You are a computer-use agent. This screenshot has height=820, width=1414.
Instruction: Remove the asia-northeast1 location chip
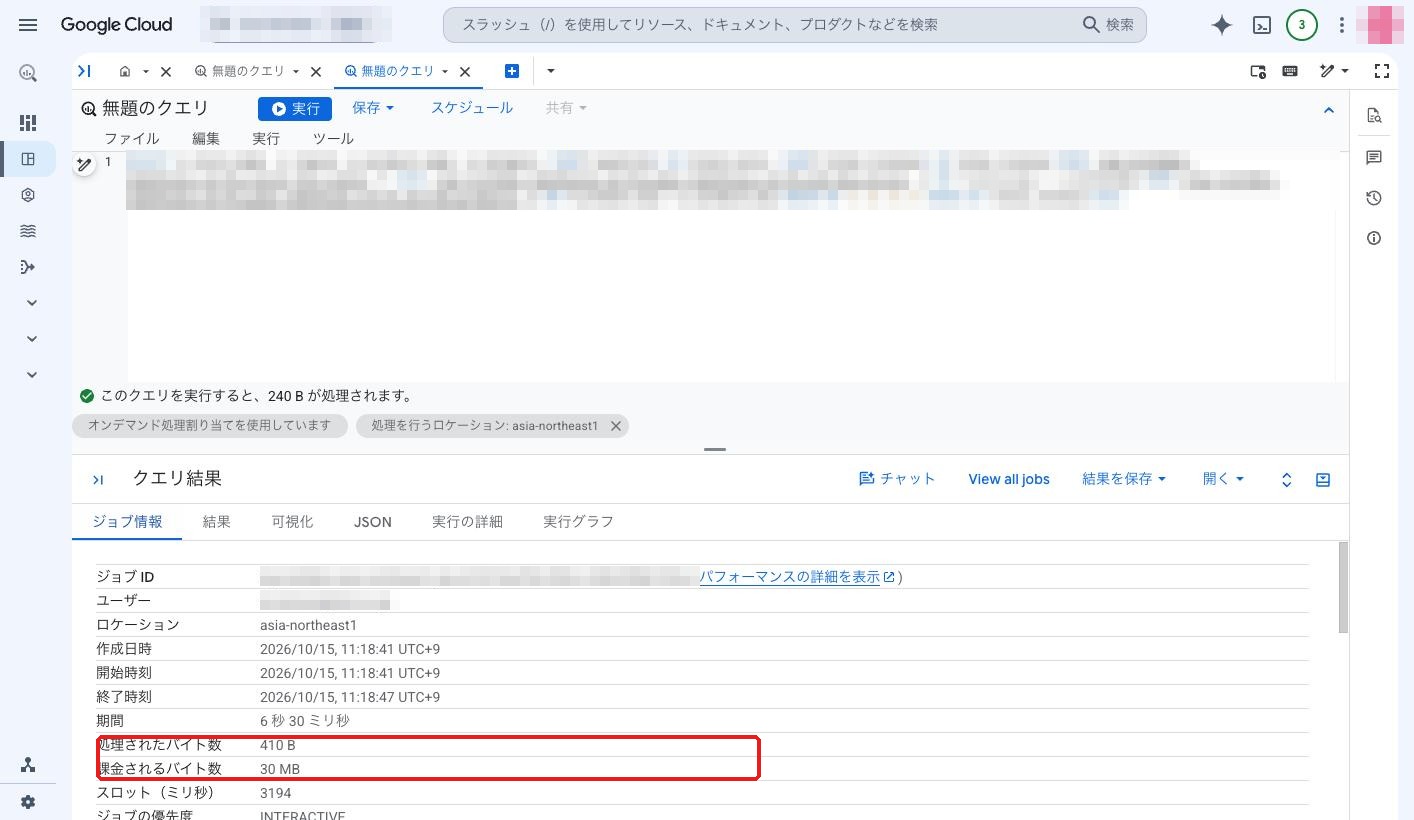pos(616,426)
